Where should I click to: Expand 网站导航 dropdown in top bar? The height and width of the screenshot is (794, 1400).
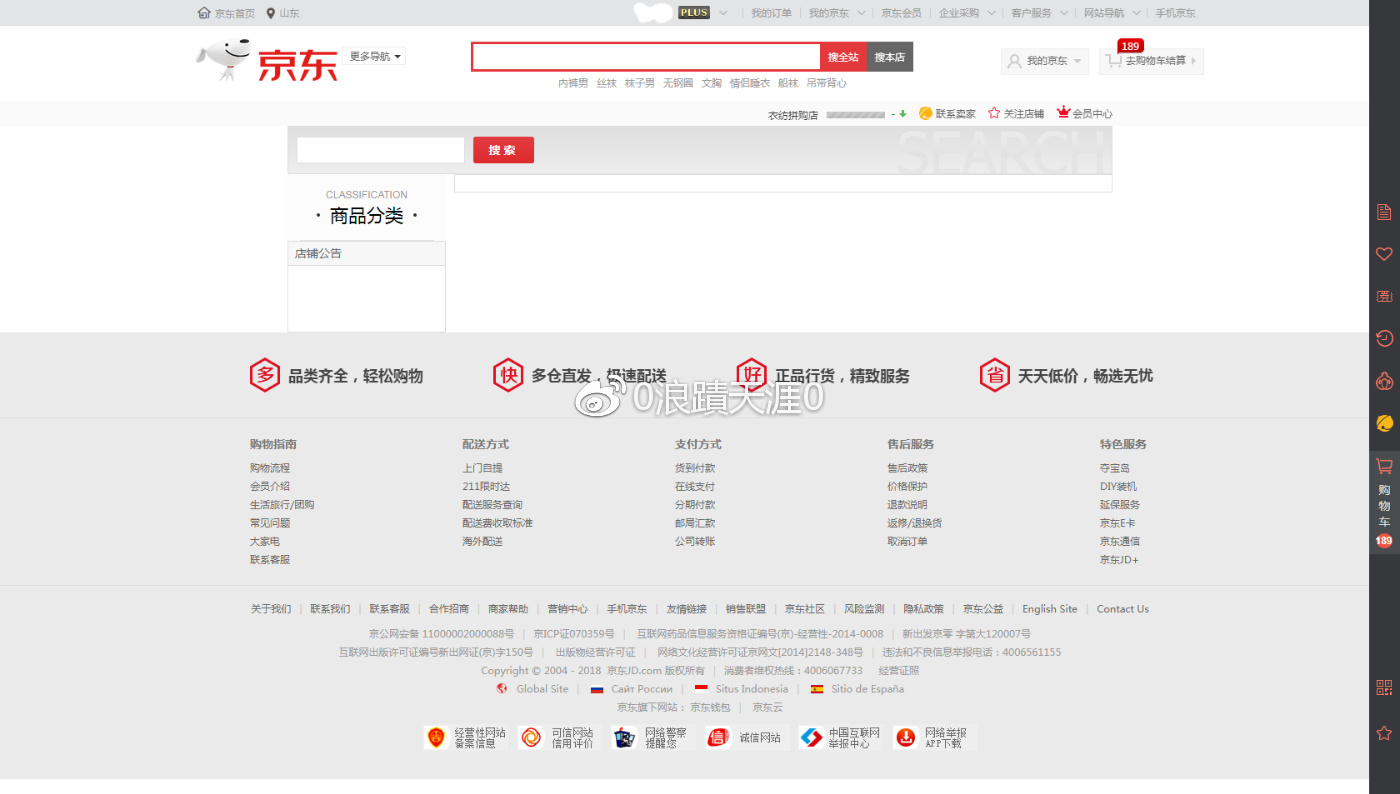pyautogui.click(x=1110, y=13)
